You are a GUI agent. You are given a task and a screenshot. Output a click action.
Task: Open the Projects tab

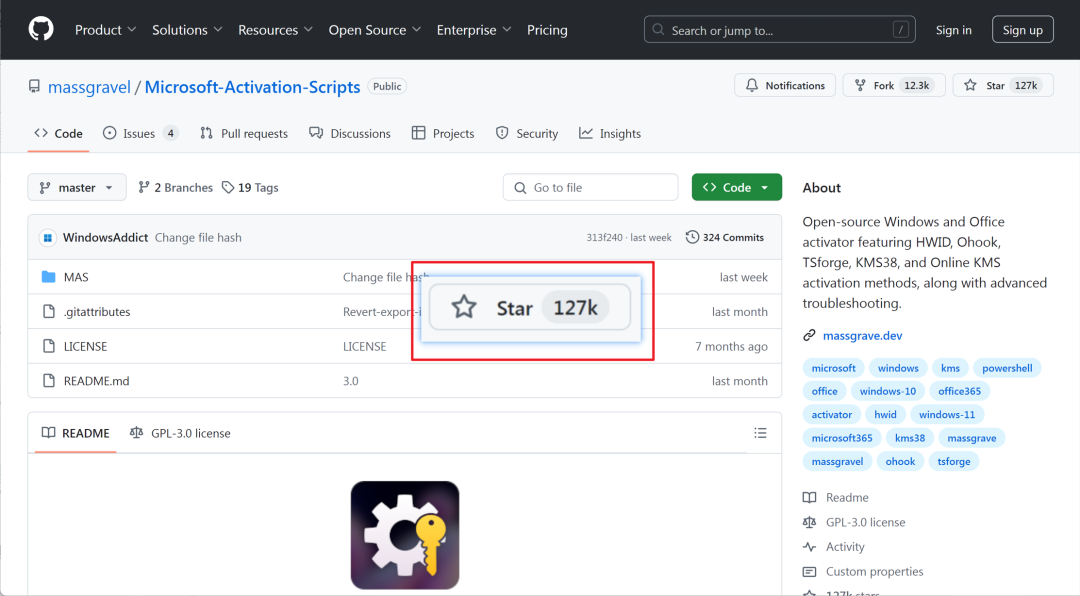point(443,134)
